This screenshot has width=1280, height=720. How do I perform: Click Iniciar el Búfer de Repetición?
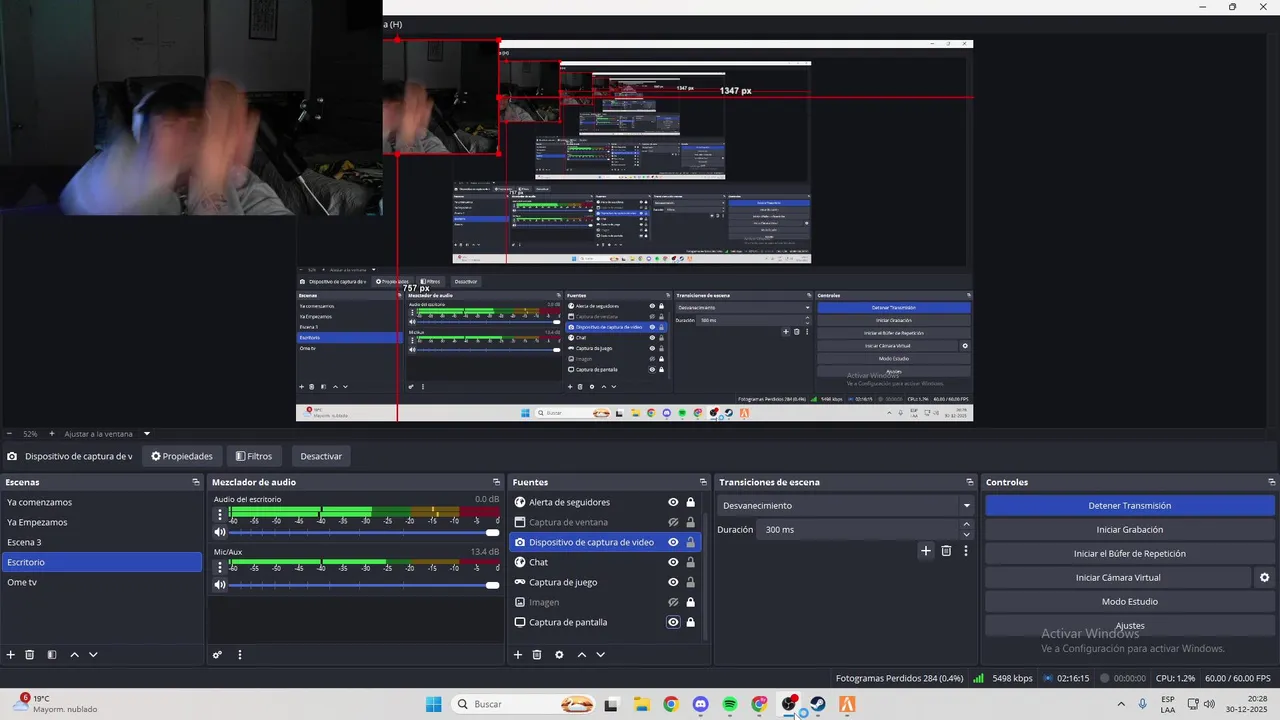pos(1130,554)
